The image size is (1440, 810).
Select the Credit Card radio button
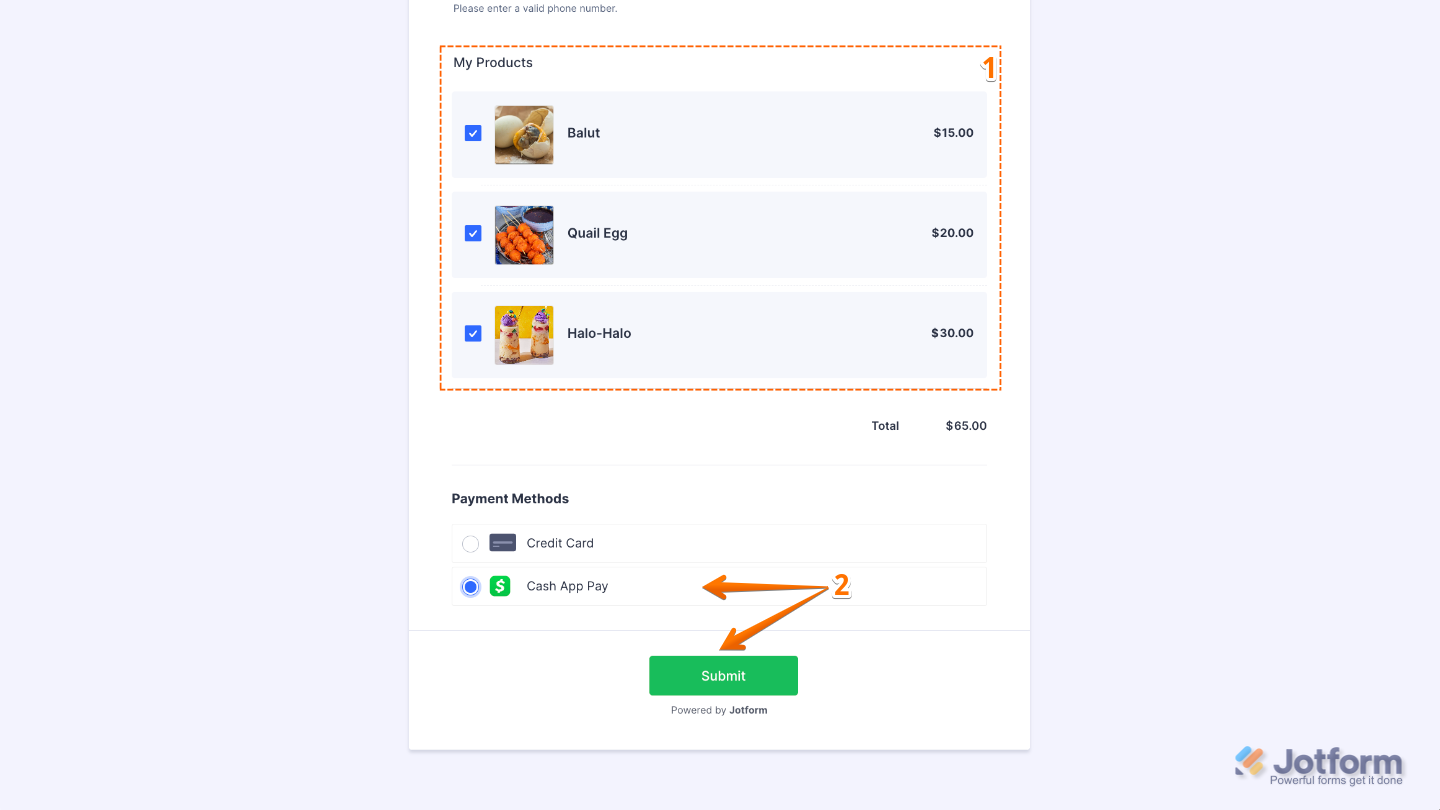[470, 544]
